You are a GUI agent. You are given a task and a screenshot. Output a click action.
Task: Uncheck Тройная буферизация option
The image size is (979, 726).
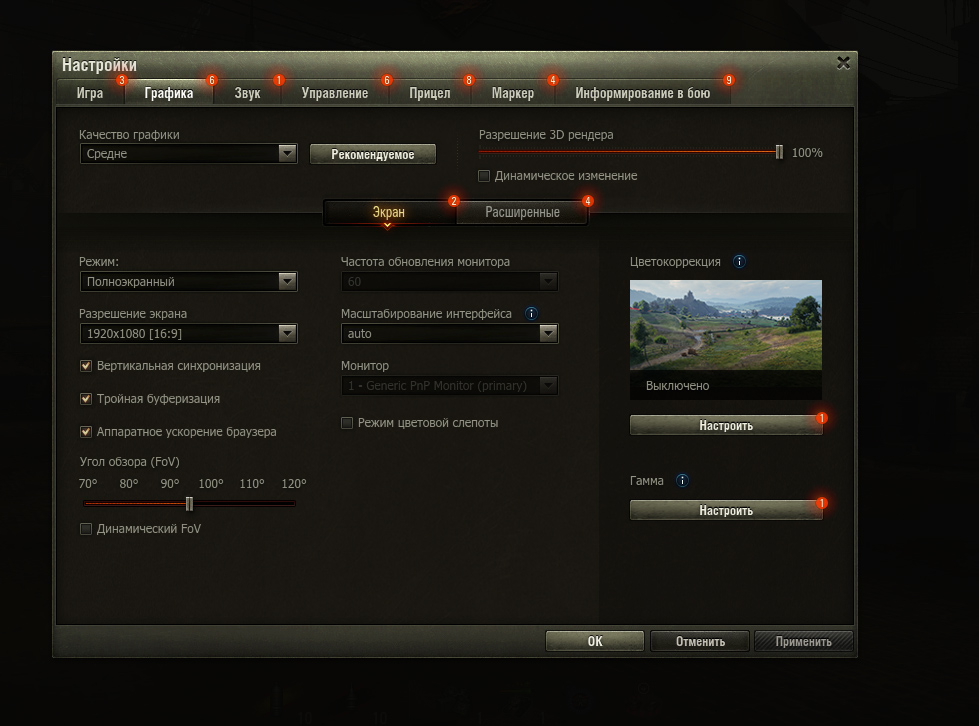86,399
